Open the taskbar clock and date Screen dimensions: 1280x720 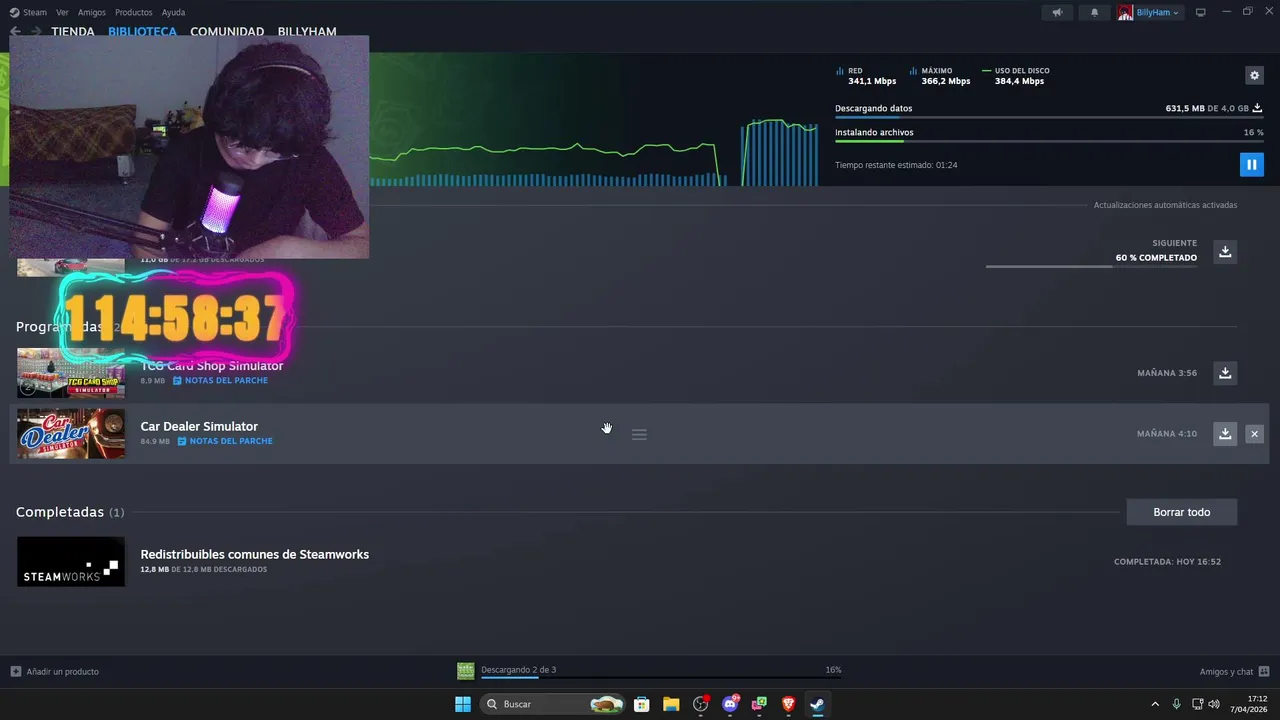pyautogui.click(x=1250, y=704)
